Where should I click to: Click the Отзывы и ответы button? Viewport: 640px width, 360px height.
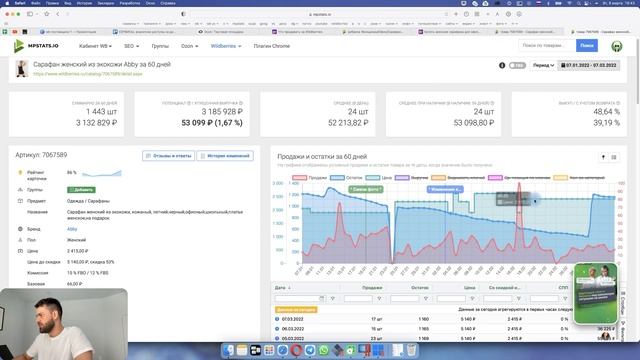coord(169,156)
